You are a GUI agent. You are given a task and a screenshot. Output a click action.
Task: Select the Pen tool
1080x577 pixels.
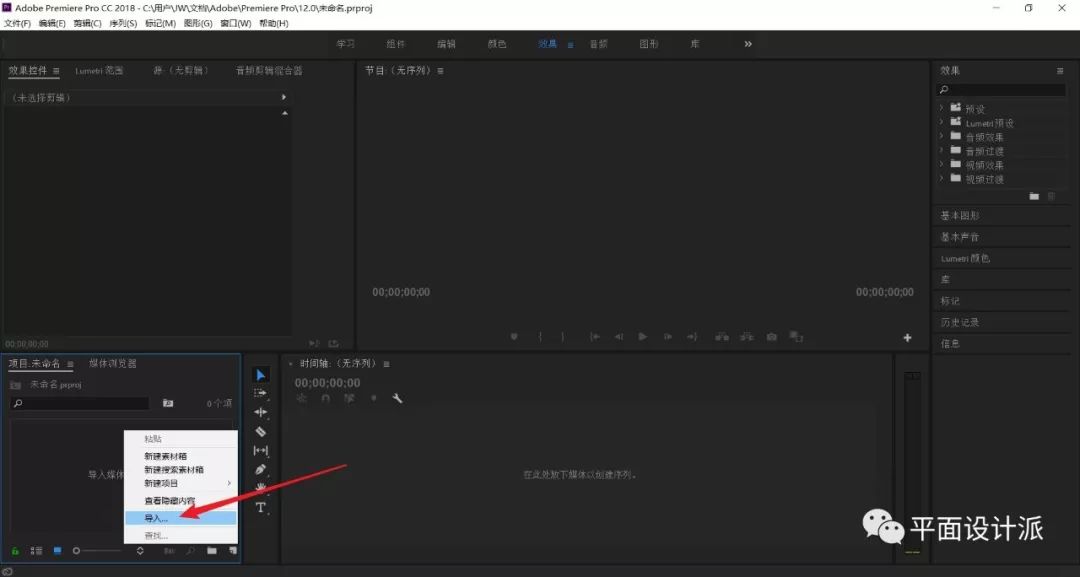(260, 470)
